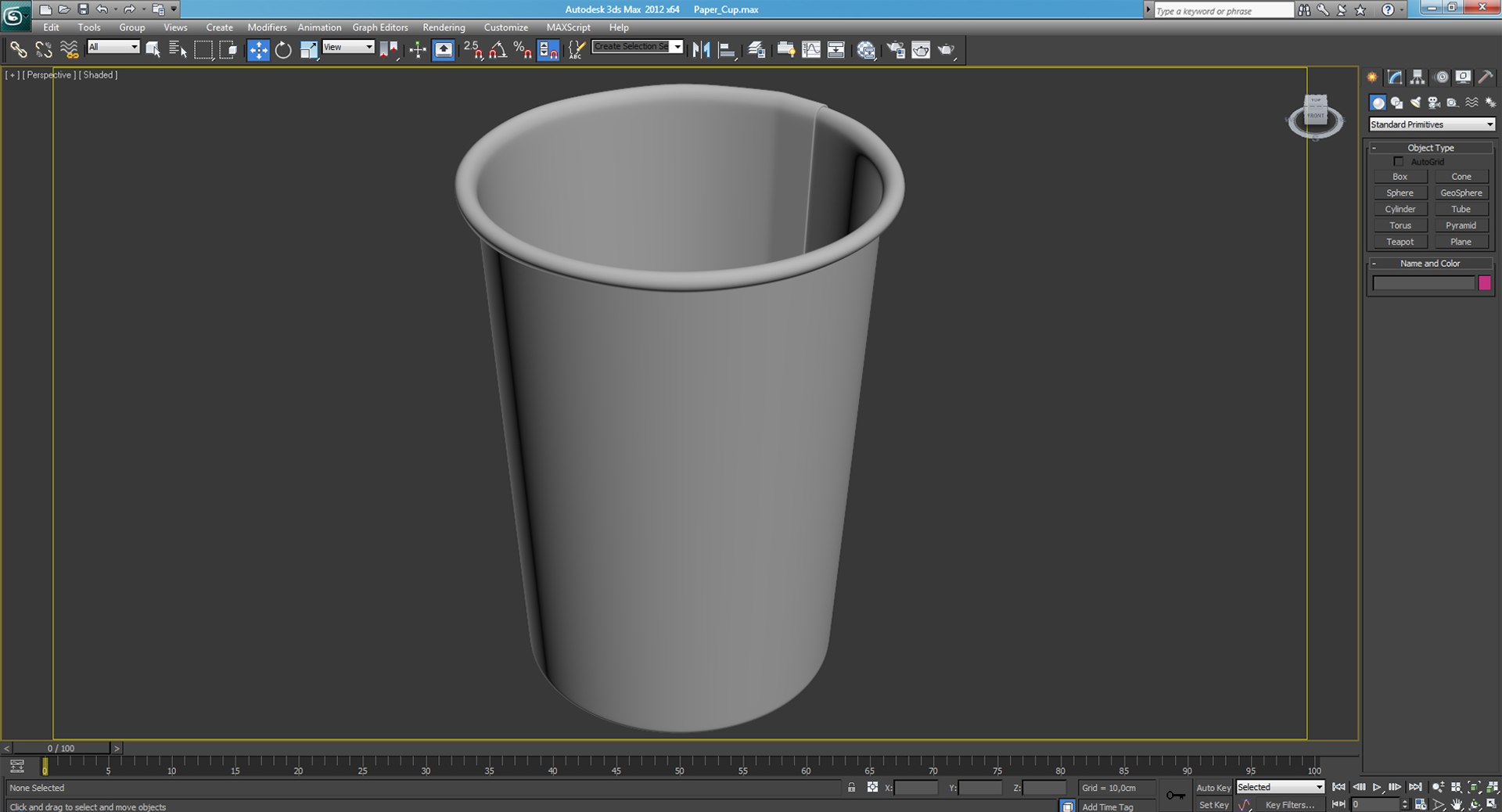Switch to Utilities panel tab
1502x812 pixels.
(x=1486, y=77)
